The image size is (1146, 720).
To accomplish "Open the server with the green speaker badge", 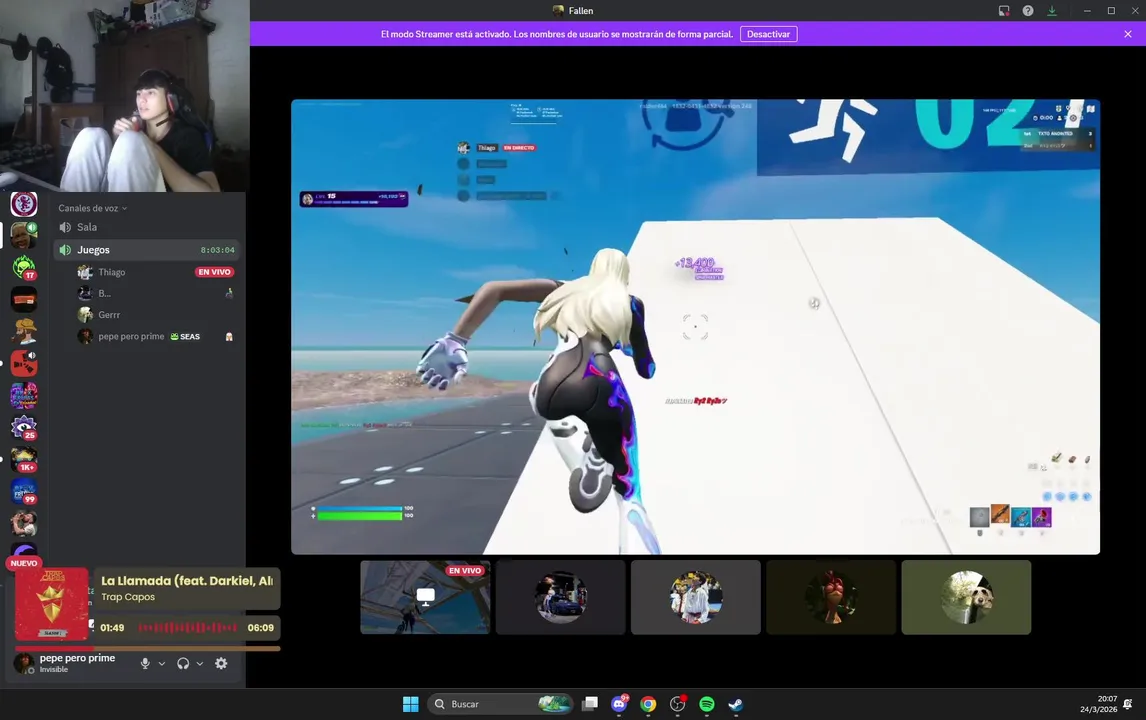I will (23, 235).
